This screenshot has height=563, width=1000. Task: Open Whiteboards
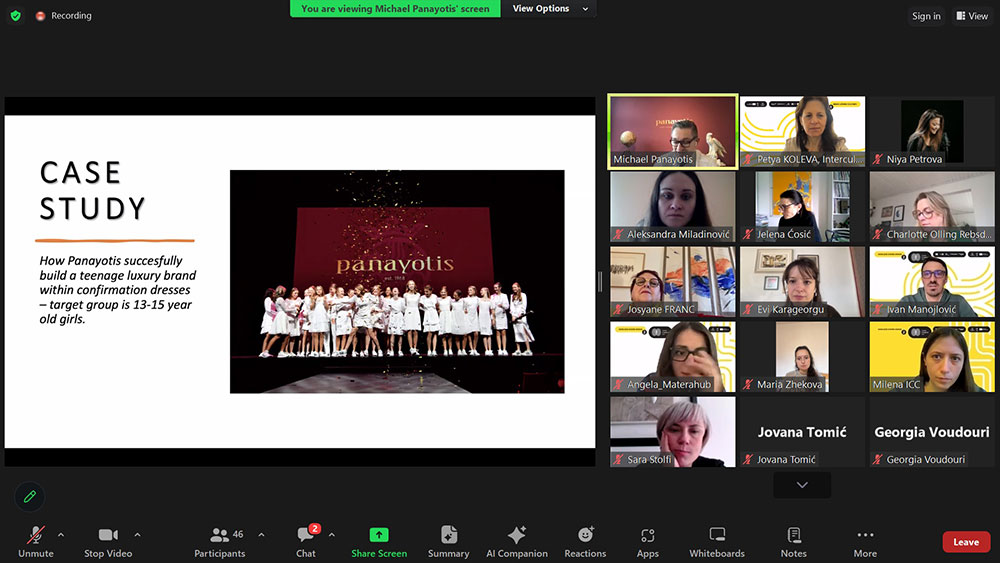tap(717, 541)
